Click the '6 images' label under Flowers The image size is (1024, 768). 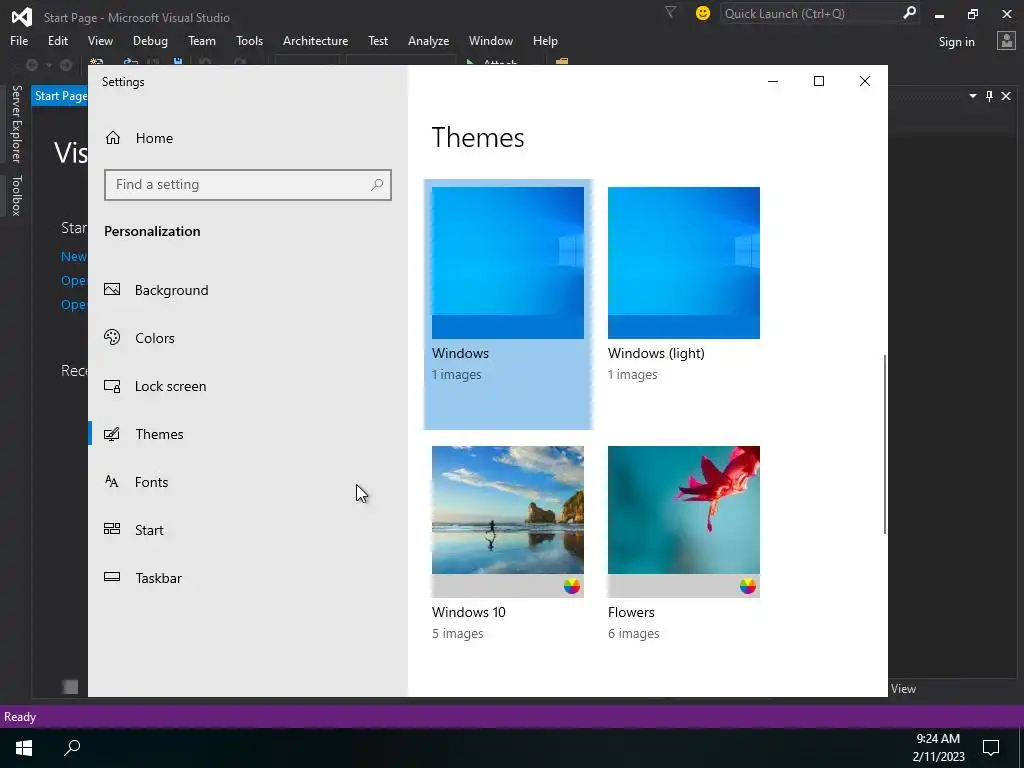[x=633, y=633]
